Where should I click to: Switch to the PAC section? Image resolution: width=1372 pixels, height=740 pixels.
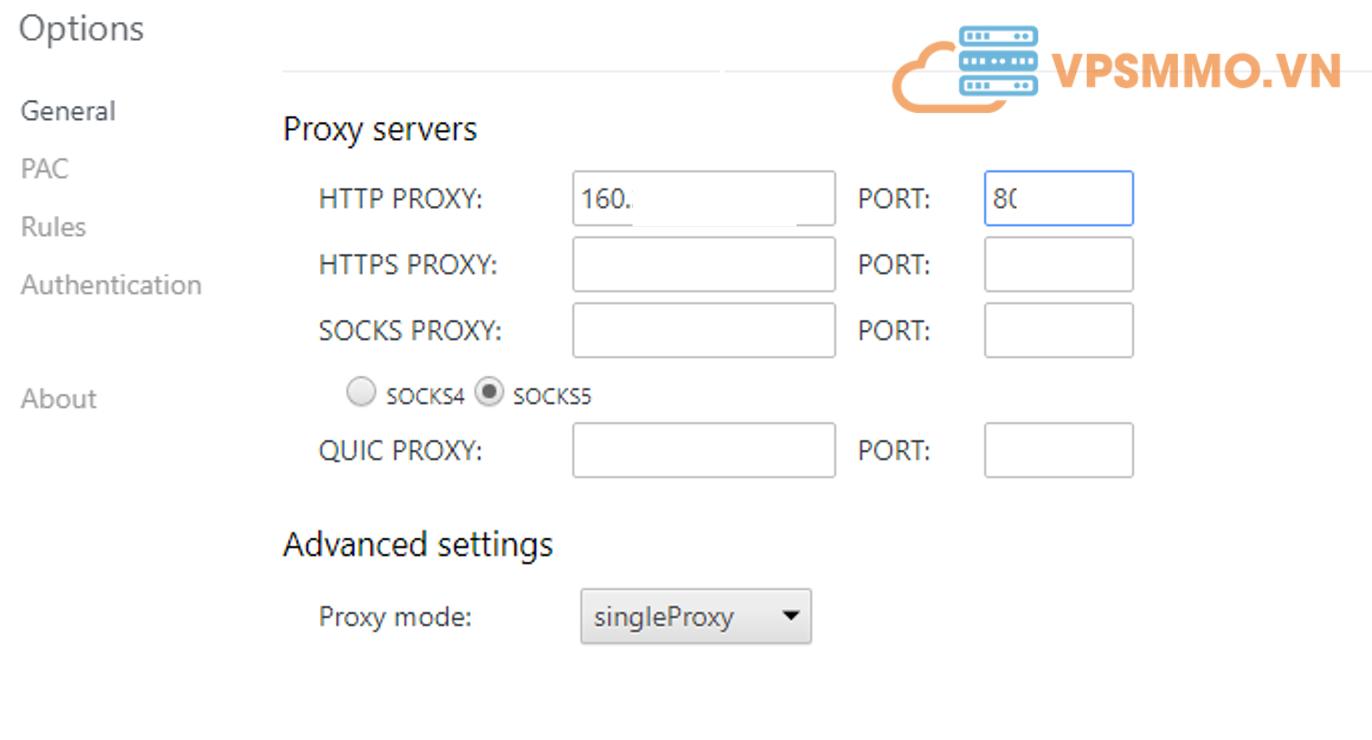click(x=45, y=169)
